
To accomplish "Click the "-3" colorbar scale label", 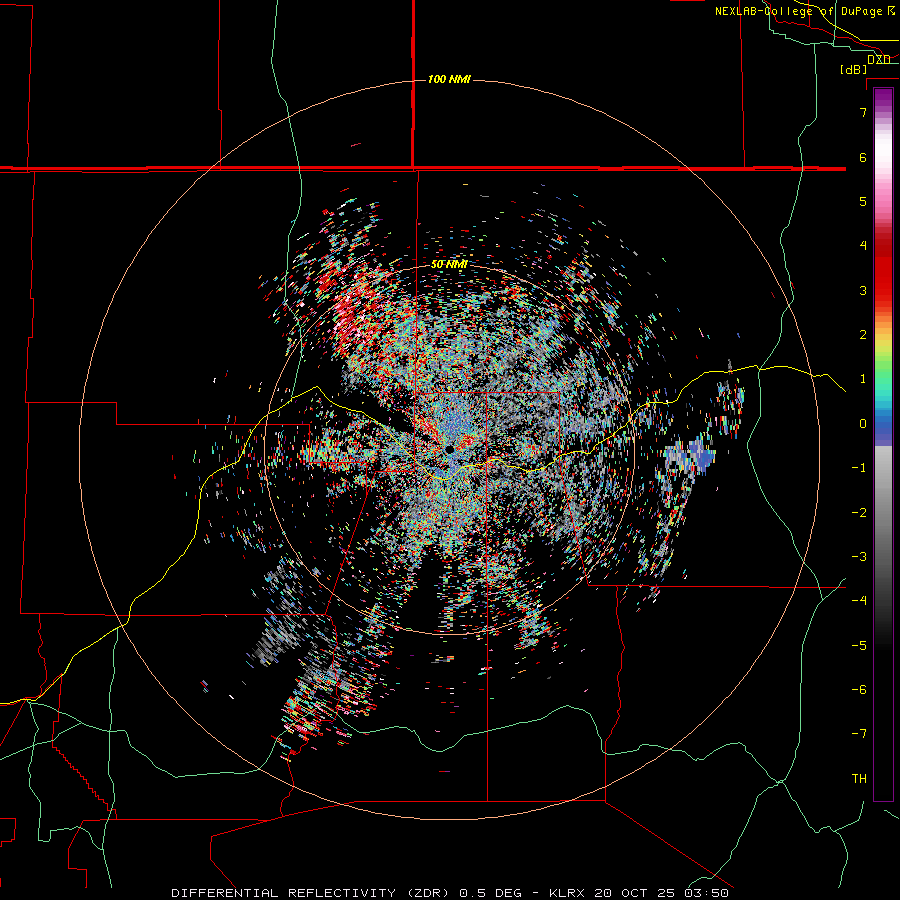I will point(859,557).
